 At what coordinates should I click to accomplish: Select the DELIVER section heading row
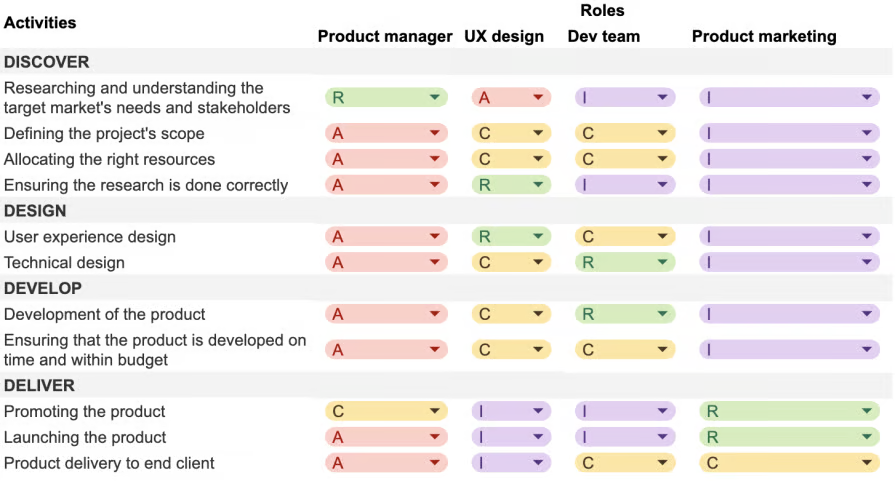[446, 385]
